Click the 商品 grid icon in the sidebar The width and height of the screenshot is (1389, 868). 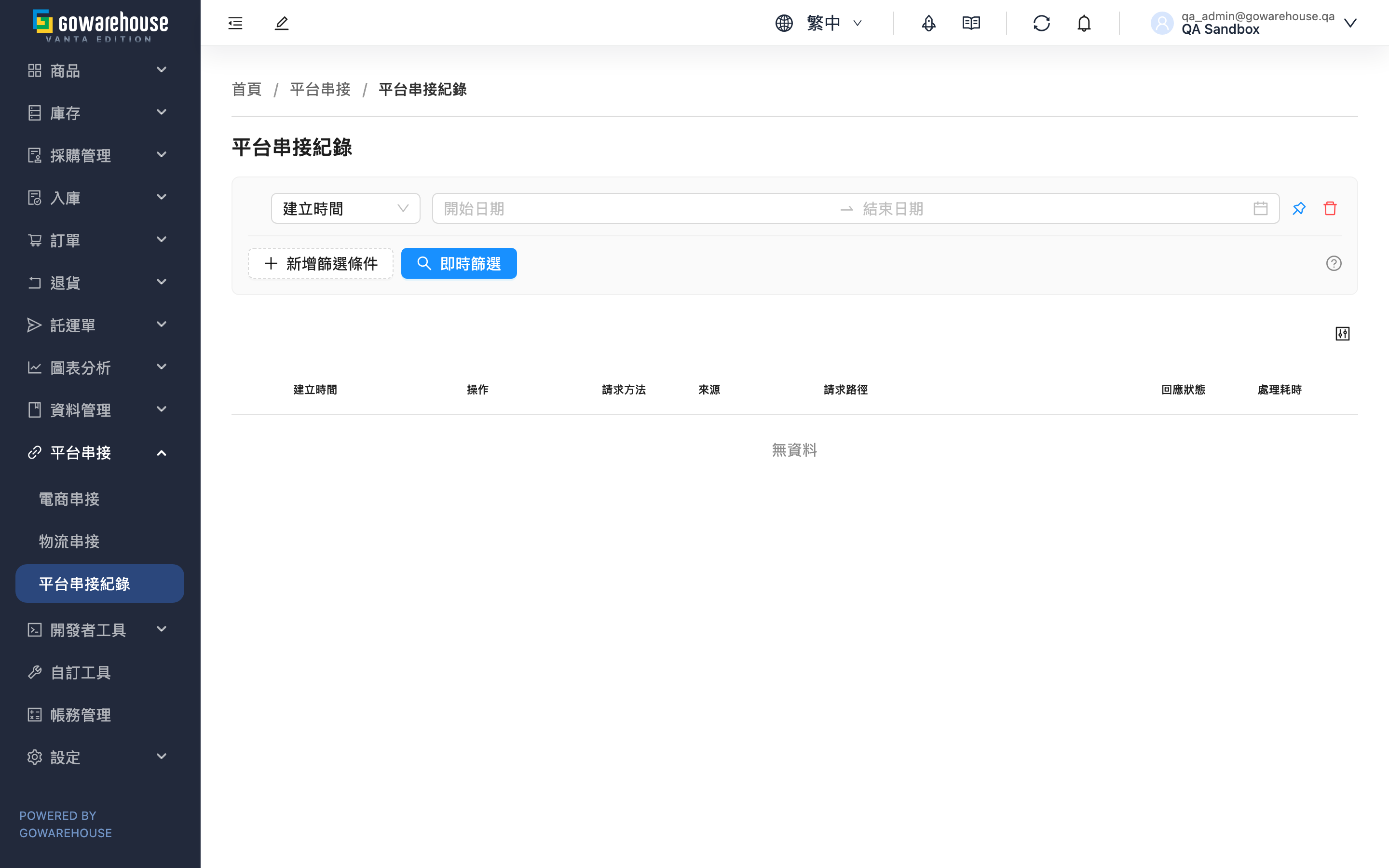point(34,70)
